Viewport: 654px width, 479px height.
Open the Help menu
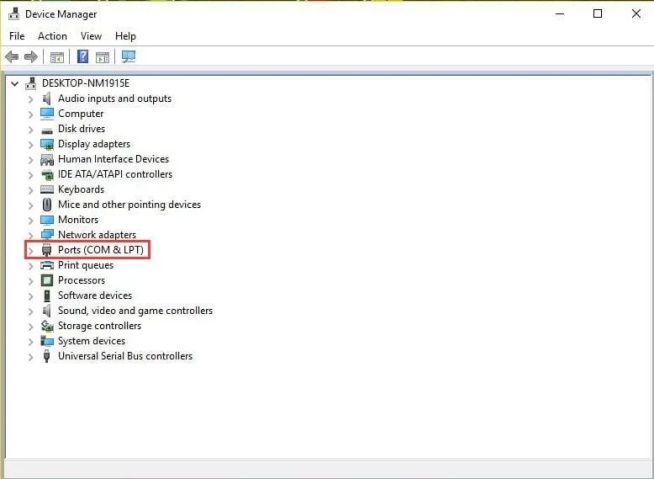(x=126, y=36)
